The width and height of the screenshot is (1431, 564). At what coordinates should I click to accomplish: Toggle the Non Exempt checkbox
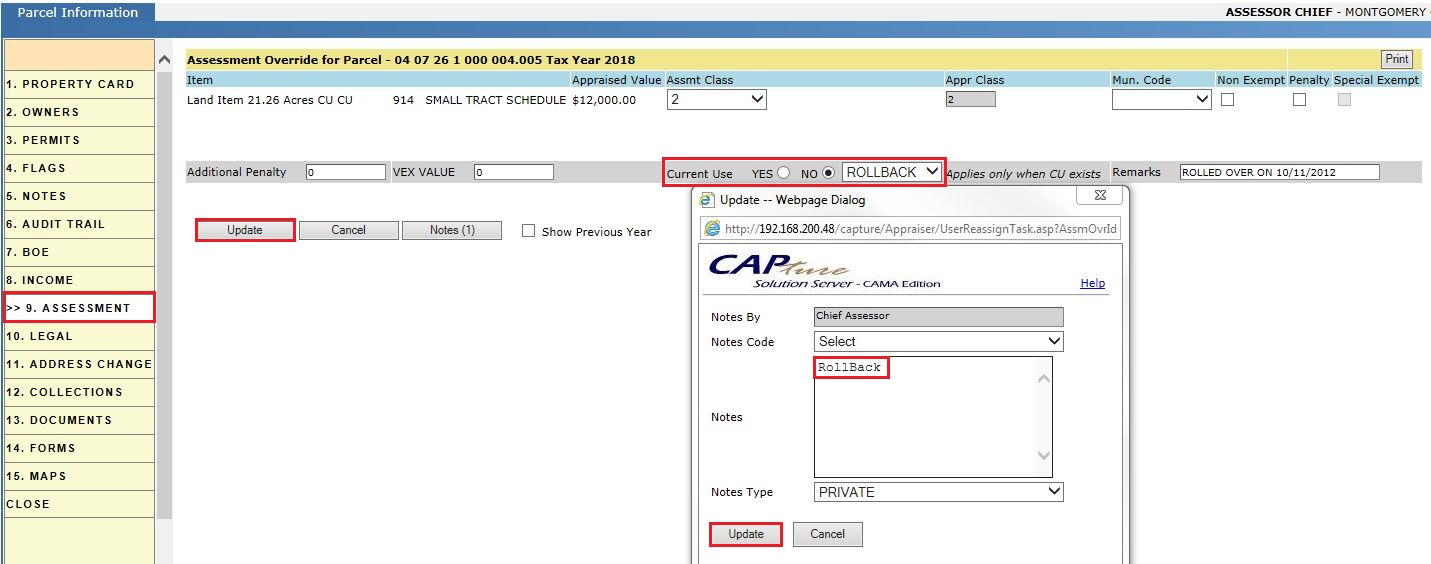tap(1227, 99)
